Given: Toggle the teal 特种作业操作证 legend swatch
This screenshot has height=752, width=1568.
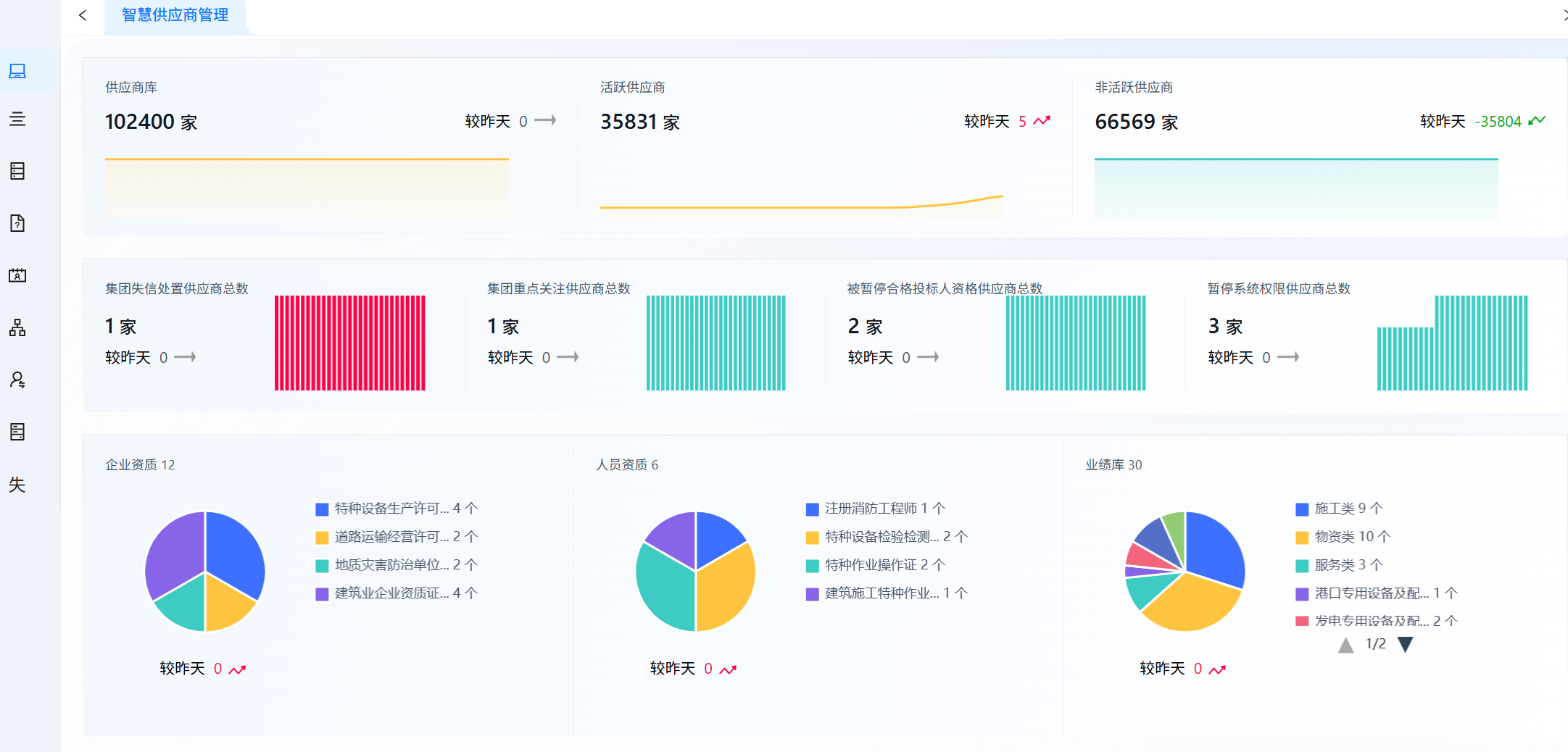Looking at the screenshot, I should (x=813, y=566).
